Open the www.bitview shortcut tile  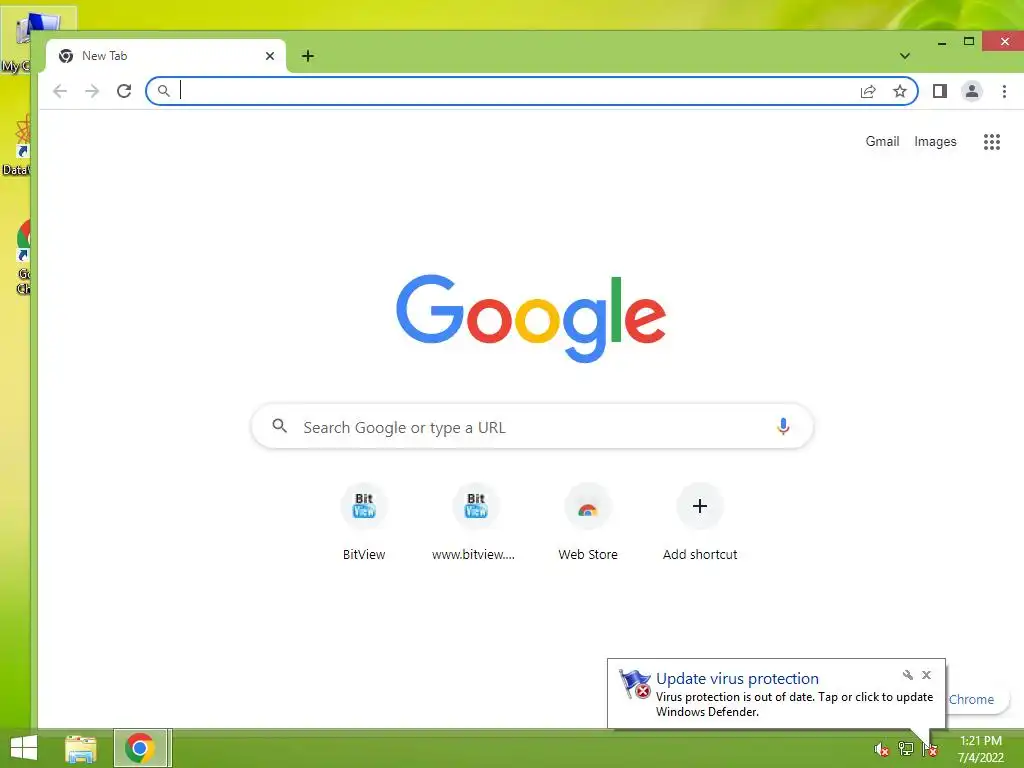click(475, 522)
